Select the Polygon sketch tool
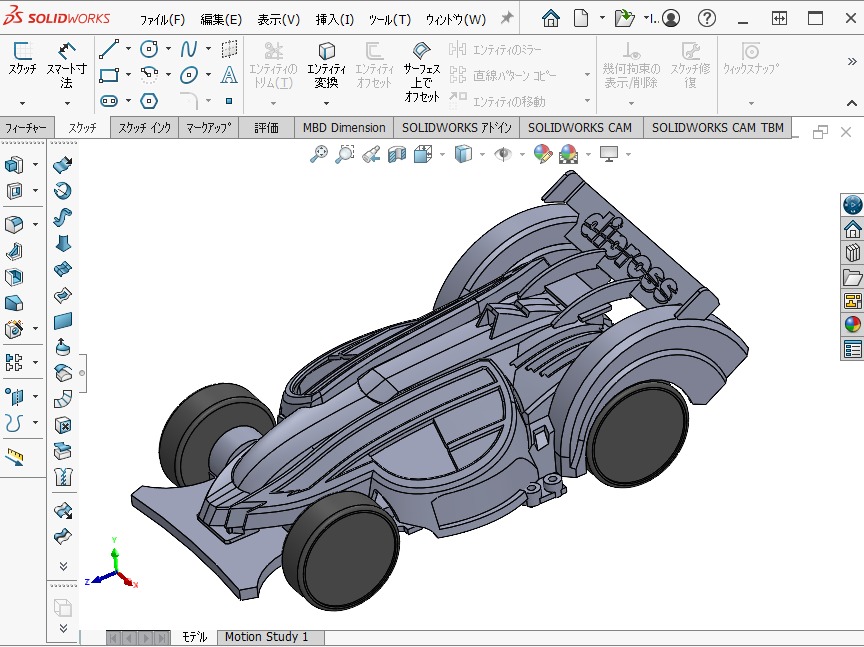 [149, 101]
